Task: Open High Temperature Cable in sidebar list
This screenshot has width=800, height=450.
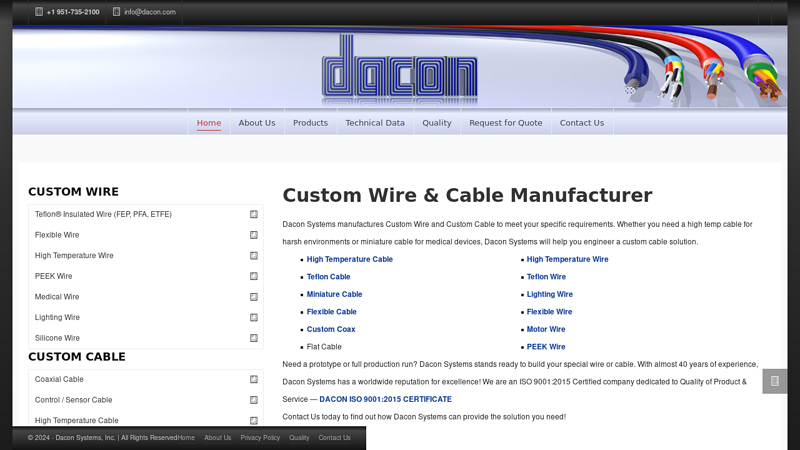Action: [77, 420]
